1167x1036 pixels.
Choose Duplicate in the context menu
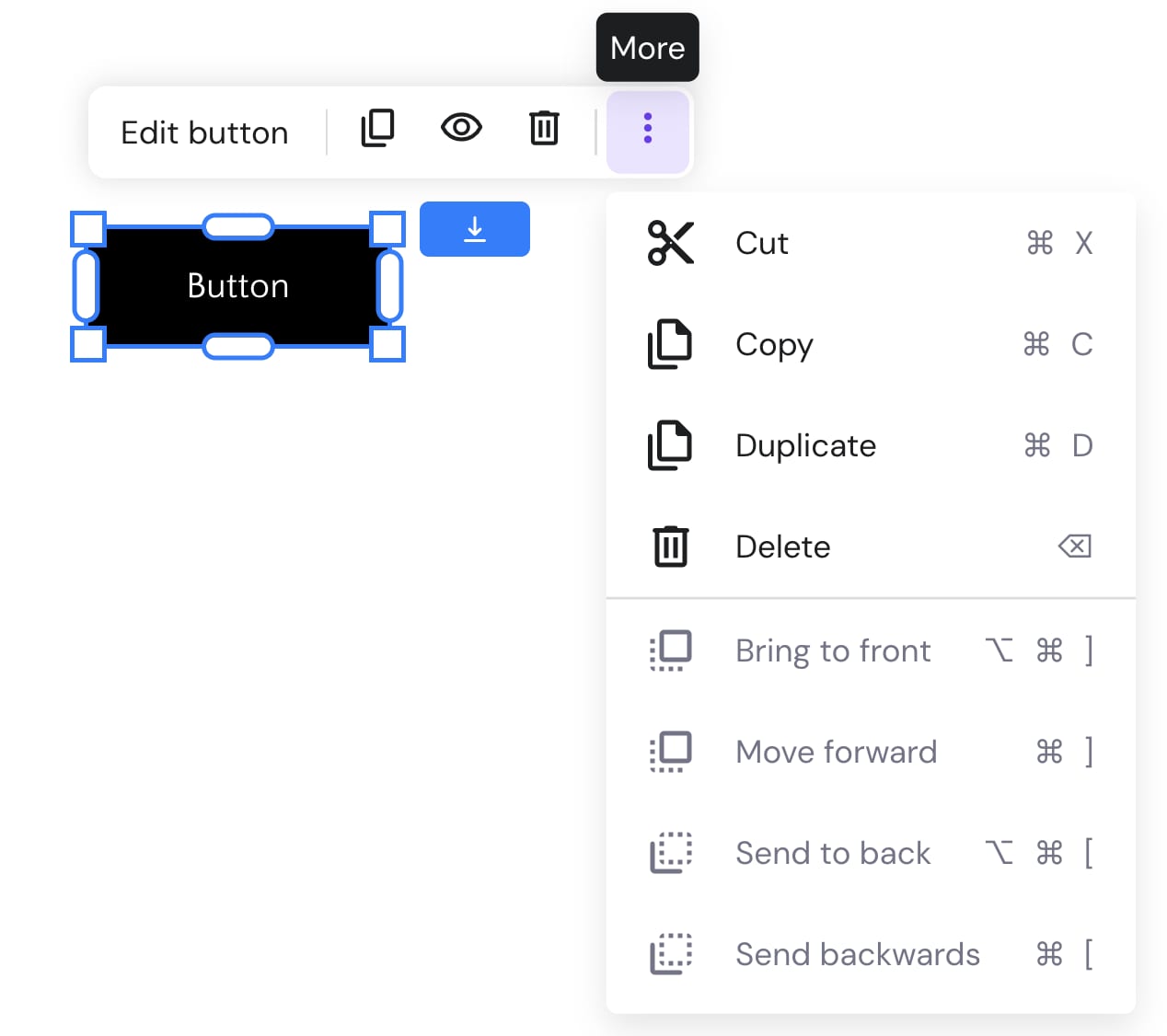pos(804,445)
